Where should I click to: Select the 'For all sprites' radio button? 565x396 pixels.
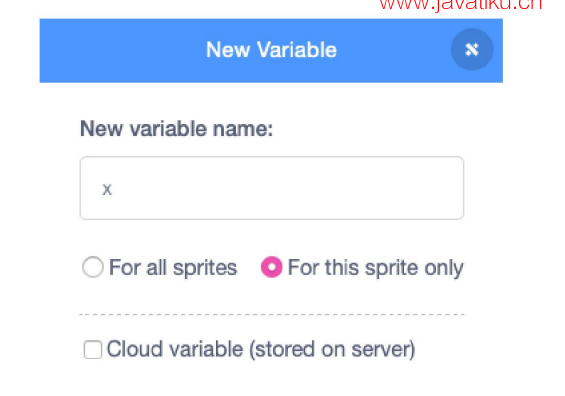[x=93, y=267]
